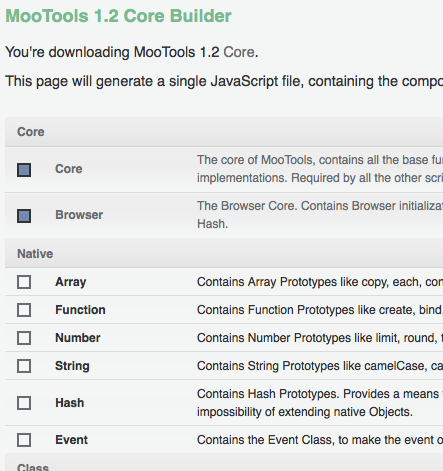Click 'Contains the Event Class' description
The width and height of the screenshot is (443, 471).
(x=320, y=440)
